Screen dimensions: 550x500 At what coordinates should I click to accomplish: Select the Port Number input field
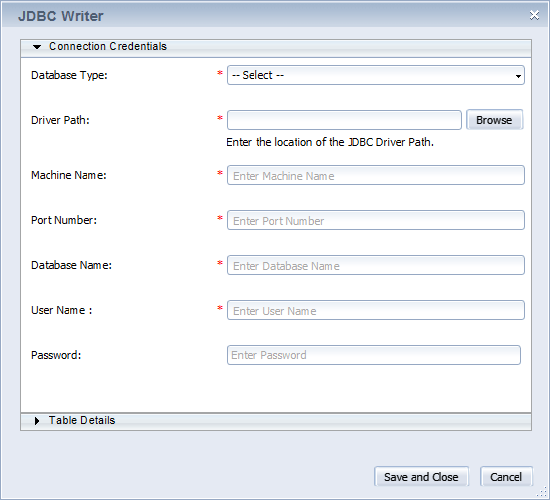[x=376, y=220]
